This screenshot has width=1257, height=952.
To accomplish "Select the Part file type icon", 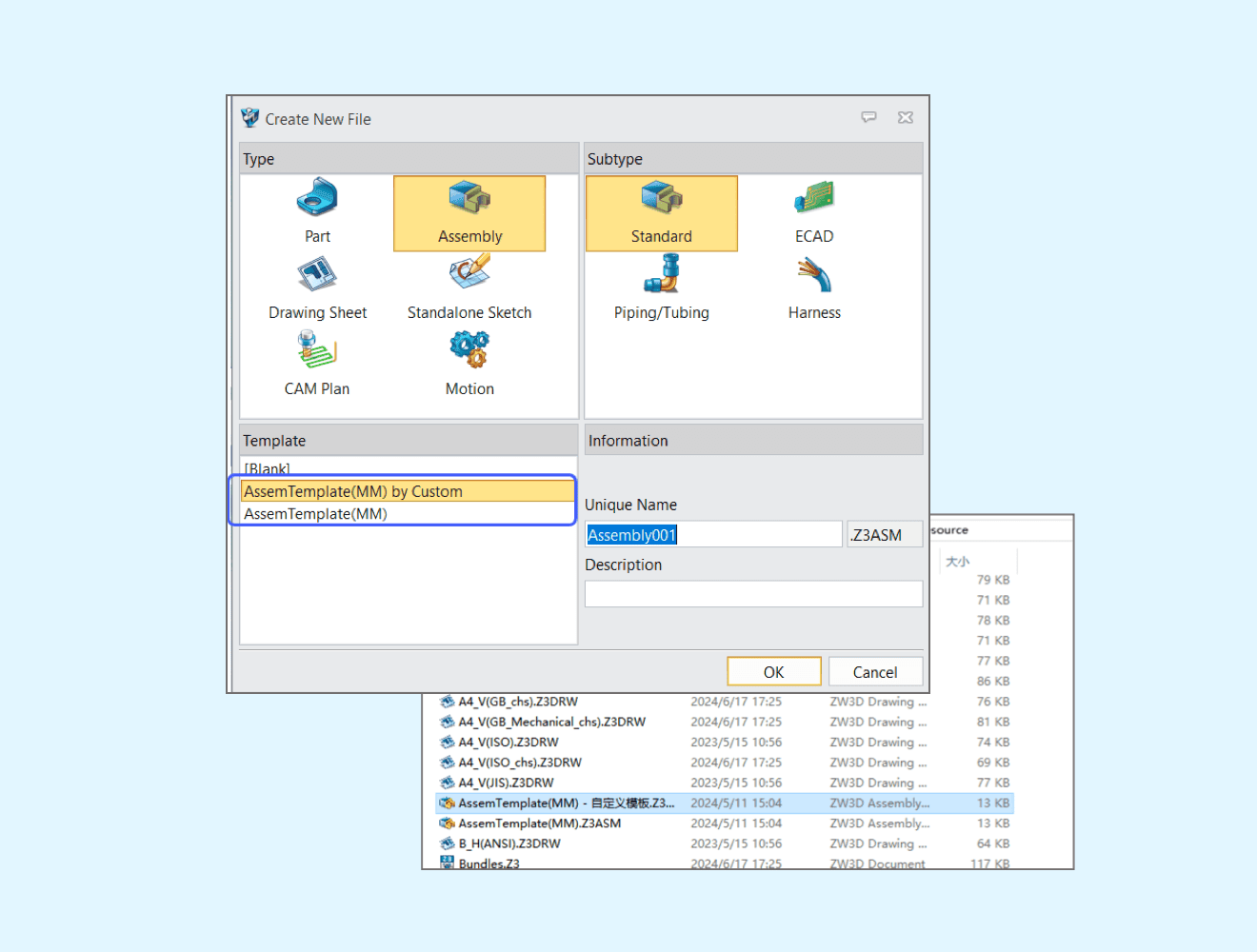I will [317, 198].
